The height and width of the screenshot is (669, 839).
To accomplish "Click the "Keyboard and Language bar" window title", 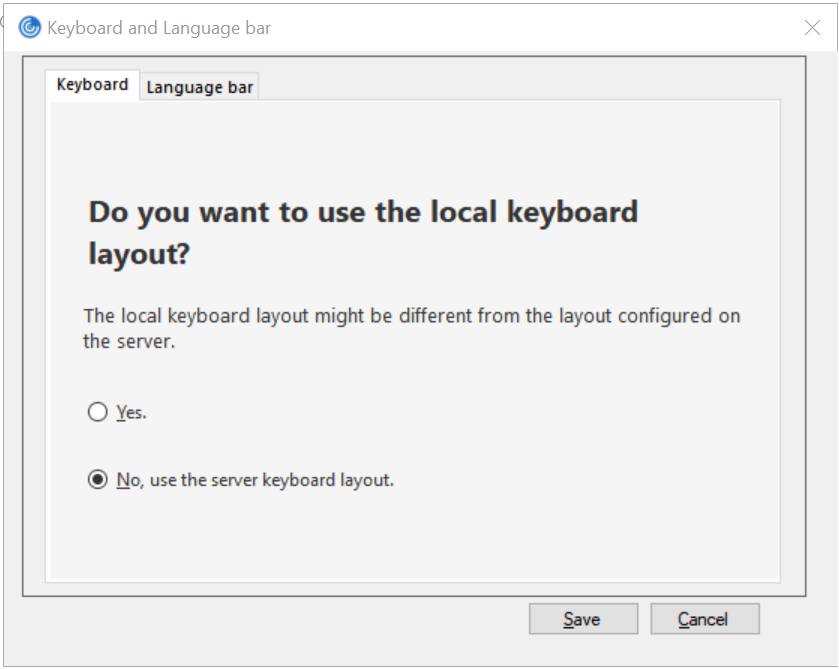I will pyautogui.click(x=159, y=28).
